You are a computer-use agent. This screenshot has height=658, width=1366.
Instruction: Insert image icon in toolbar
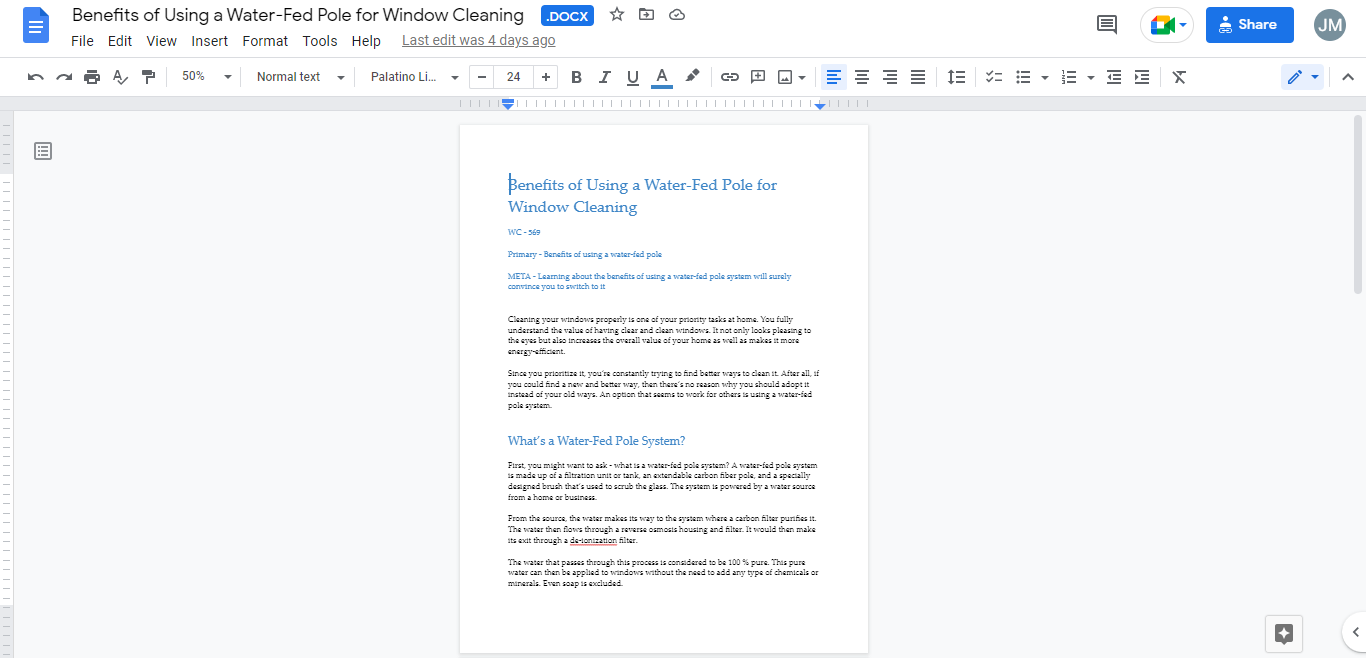[785, 77]
